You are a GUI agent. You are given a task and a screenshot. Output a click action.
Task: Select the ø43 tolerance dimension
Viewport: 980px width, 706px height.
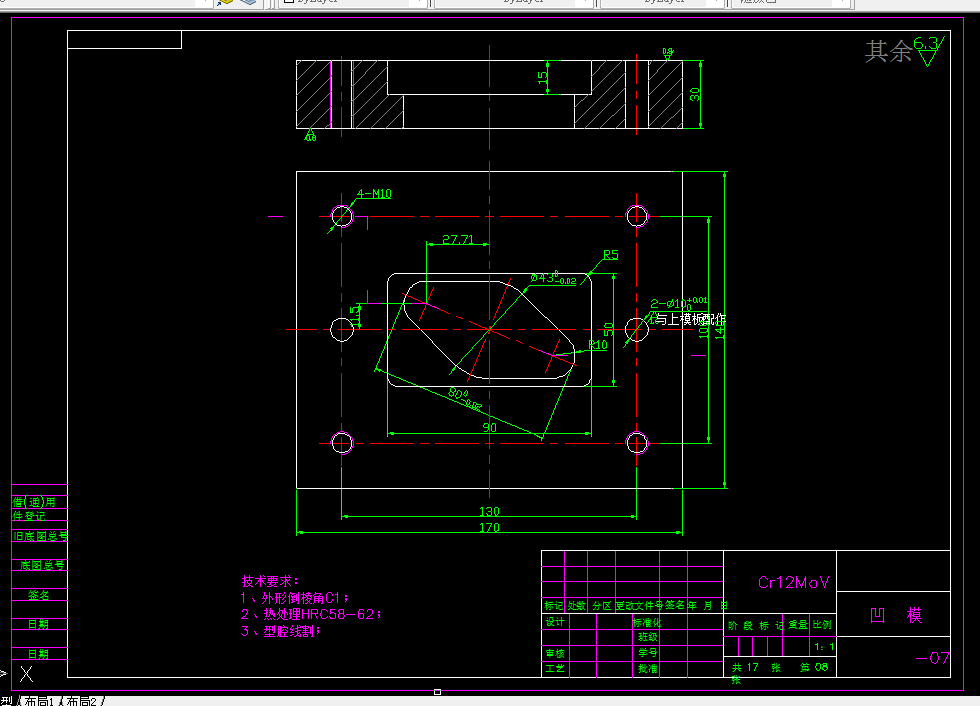coord(553,278)
